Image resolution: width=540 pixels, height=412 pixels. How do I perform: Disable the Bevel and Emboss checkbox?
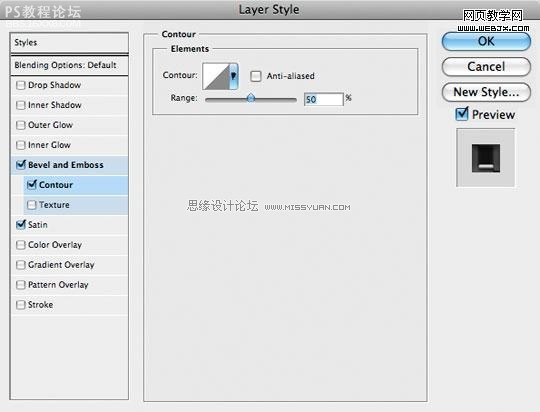[21, 165]
